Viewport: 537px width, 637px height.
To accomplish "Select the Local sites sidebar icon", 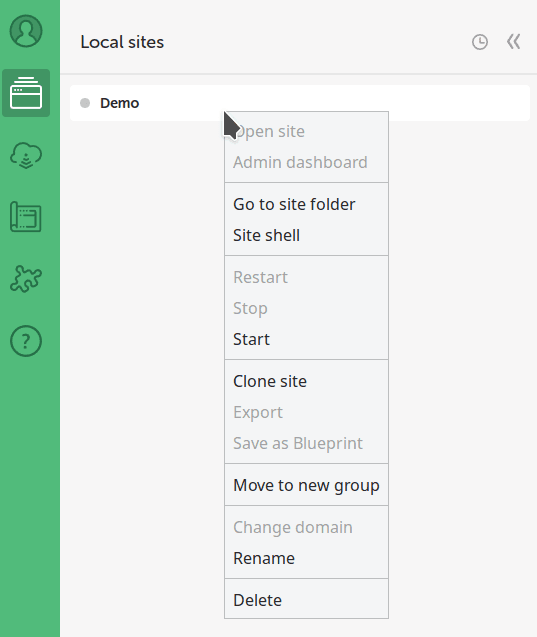I will (26, 93).
